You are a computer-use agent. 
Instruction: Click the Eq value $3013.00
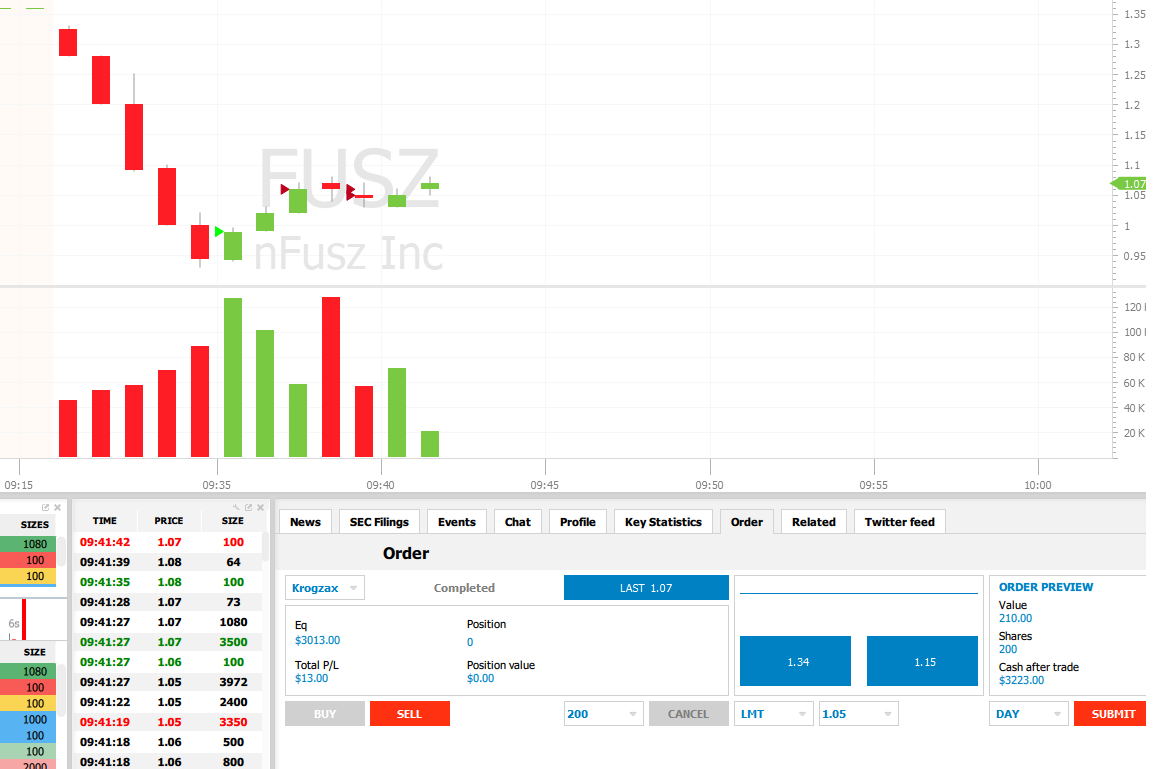(318, 640)
